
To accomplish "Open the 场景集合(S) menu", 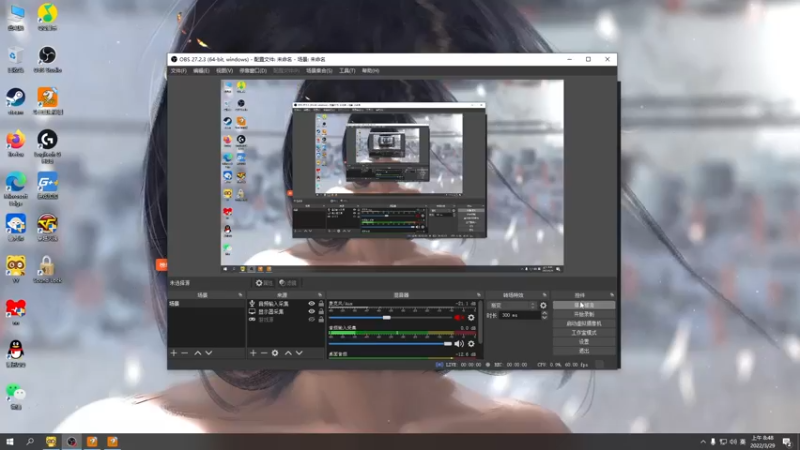I will (319, 71).
